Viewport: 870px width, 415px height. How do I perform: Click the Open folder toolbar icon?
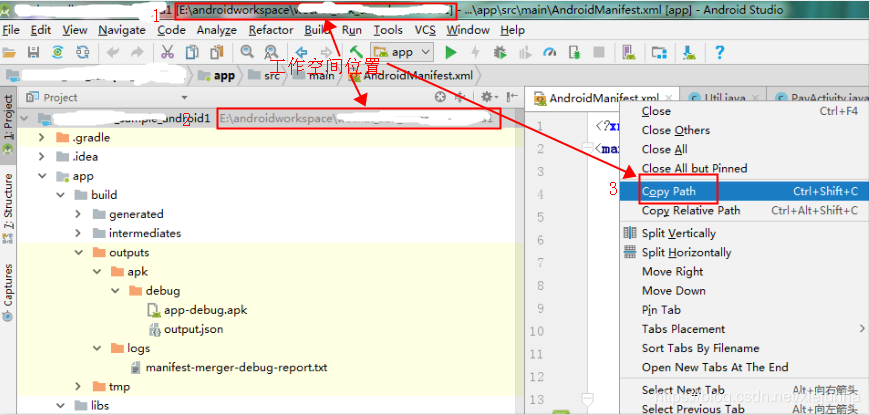click(x=9, y=53)
